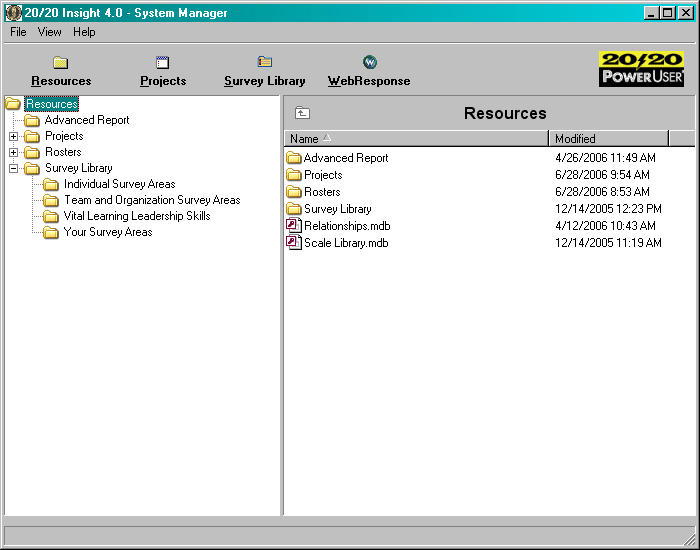Click the Resources toolbar label
Image resolution: width=700 pixels, height=550 pixels.
61,81
